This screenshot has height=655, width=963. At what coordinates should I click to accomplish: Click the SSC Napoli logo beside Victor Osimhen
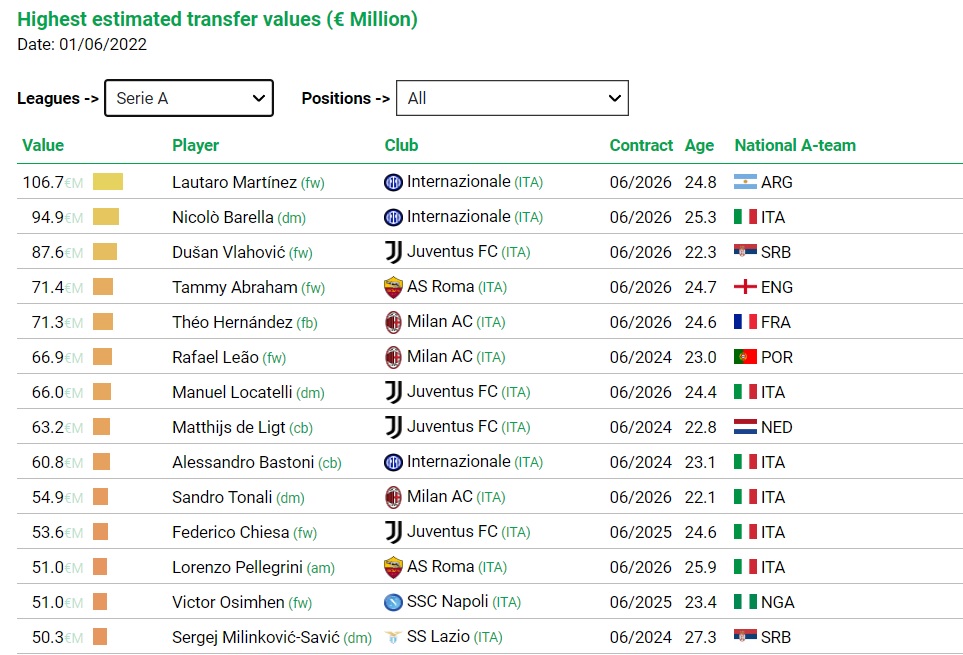[x=393, y=602]
